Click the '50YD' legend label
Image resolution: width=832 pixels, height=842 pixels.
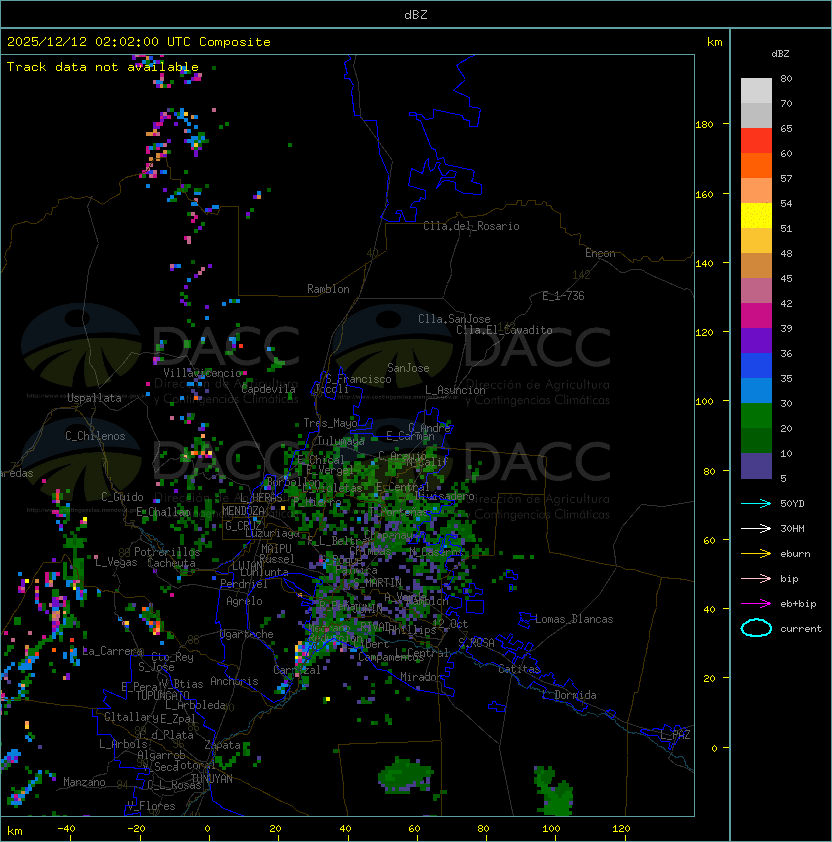792,504
